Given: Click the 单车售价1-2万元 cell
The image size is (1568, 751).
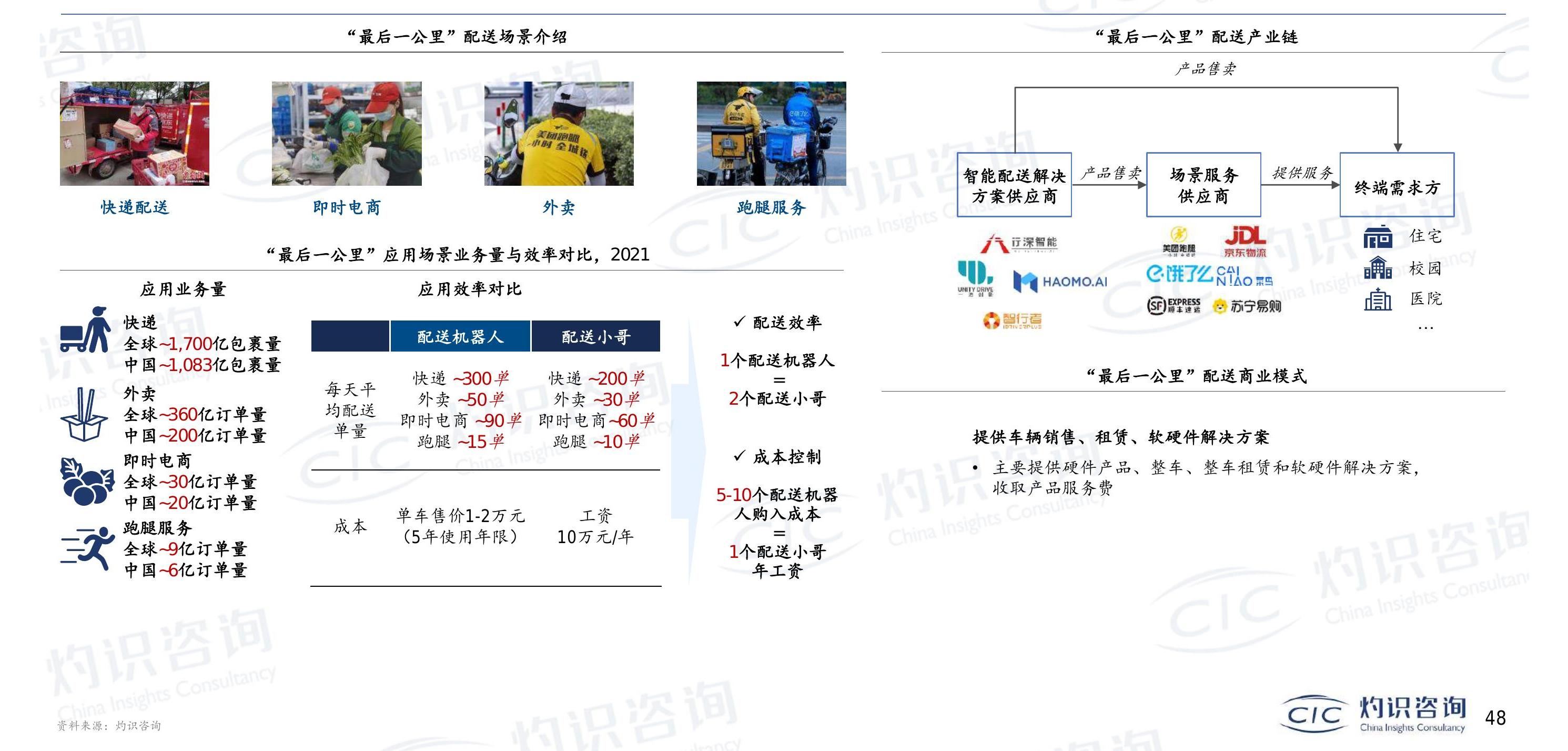Looking at the screenshot, I should tap(460, 526).
